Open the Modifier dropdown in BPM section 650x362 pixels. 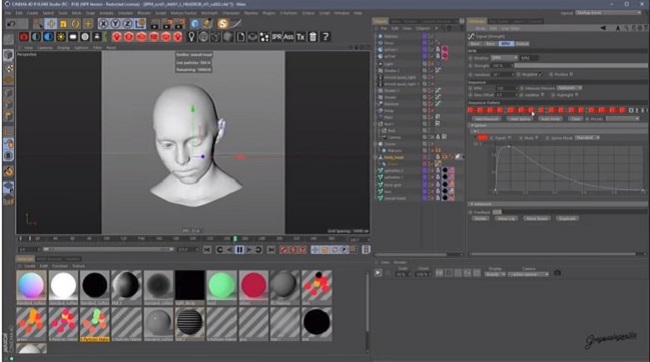pos(504,58)
